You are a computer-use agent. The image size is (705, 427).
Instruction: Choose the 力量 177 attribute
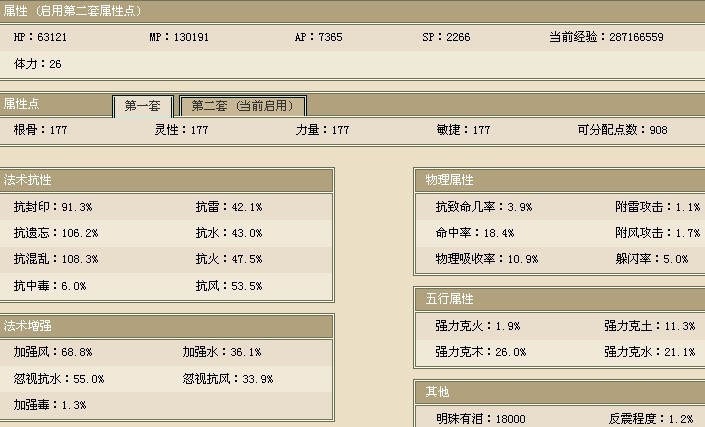pos(322,130)
